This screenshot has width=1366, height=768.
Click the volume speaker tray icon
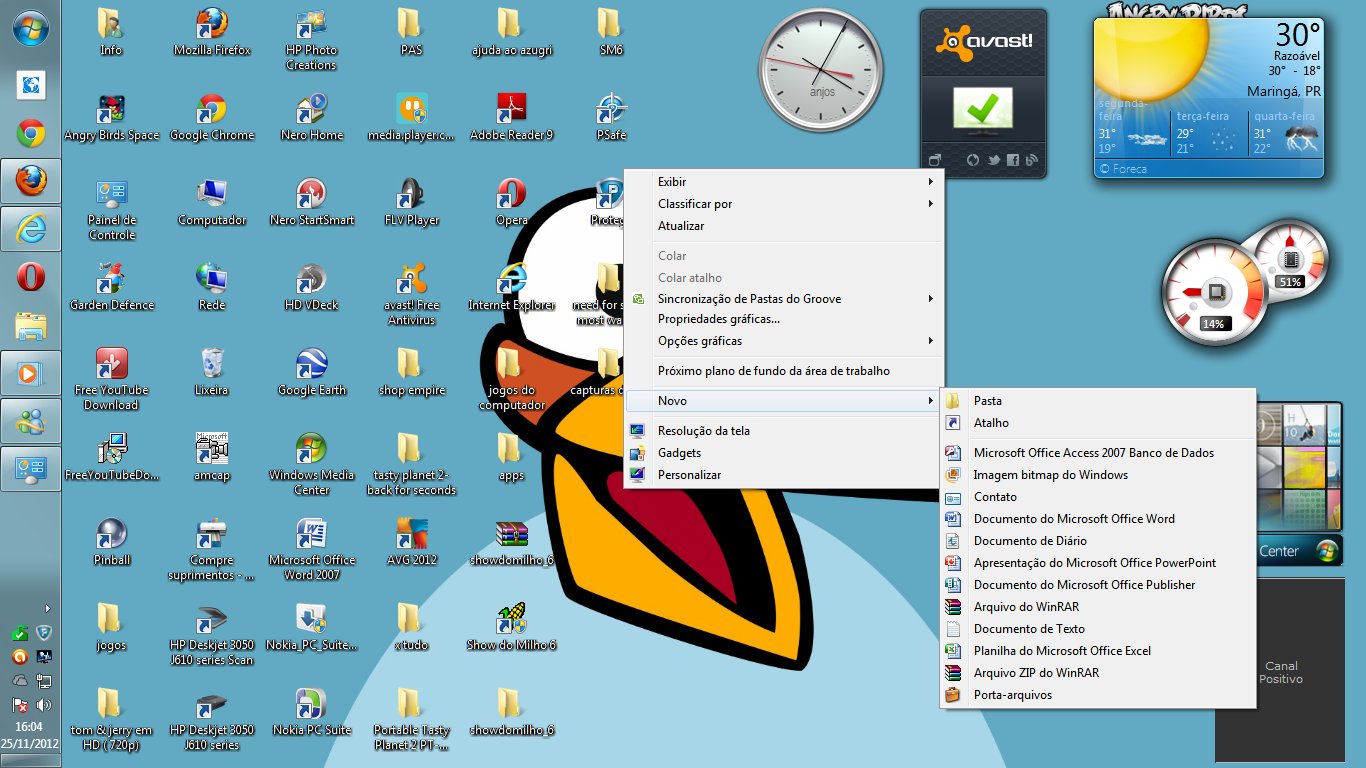[44, 704]
